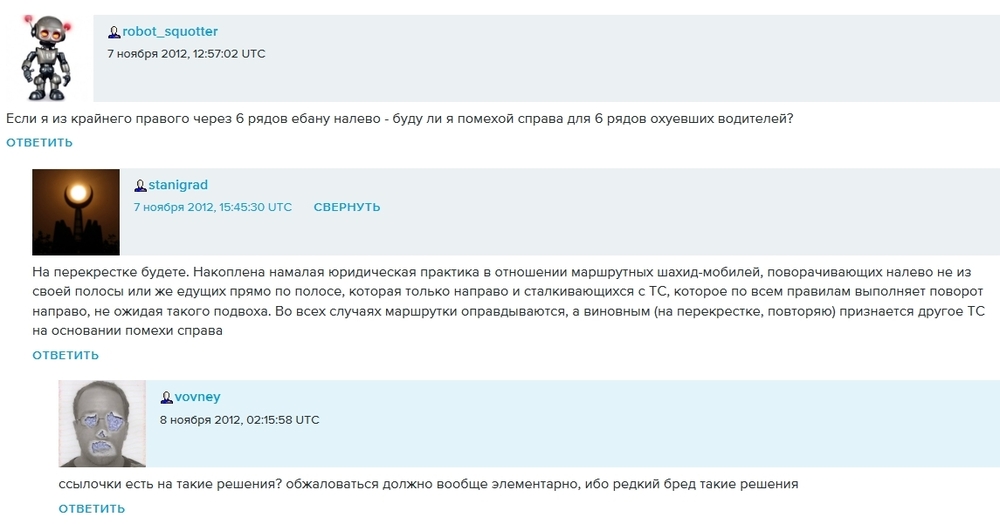Open vovney's grayscale face avatar
Image resolution: width=1000 pixels, height=524 pixels.
click(x=102, y=423)
